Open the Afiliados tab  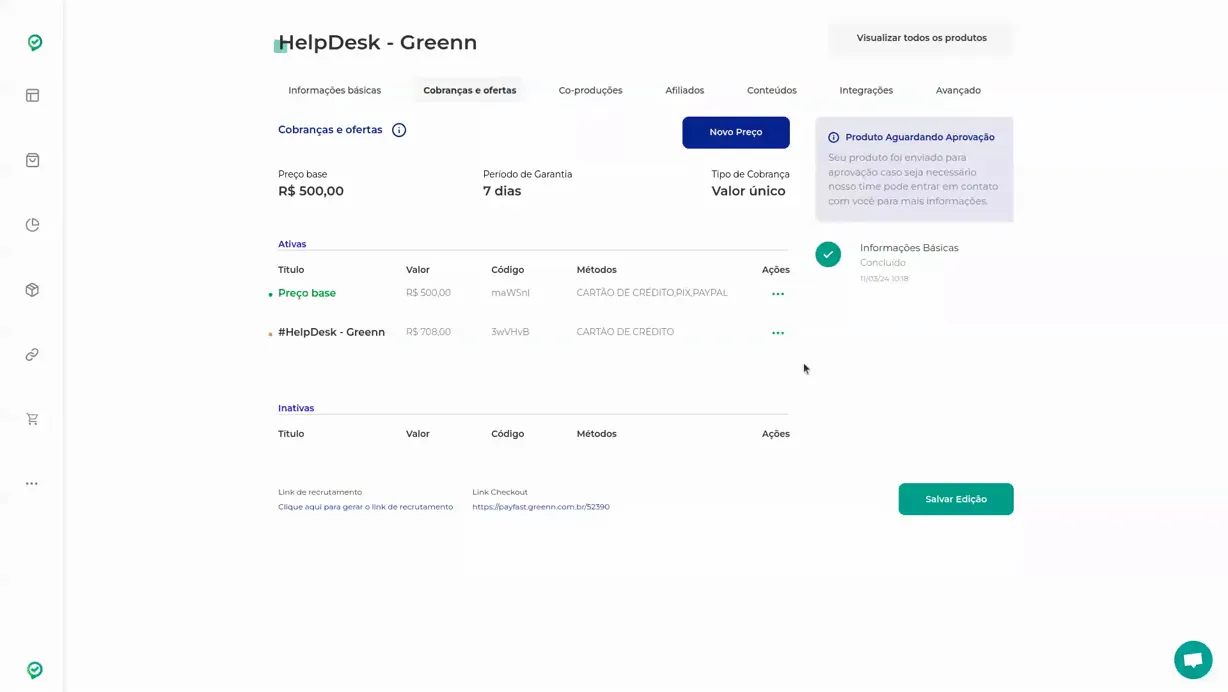point(685,90)
